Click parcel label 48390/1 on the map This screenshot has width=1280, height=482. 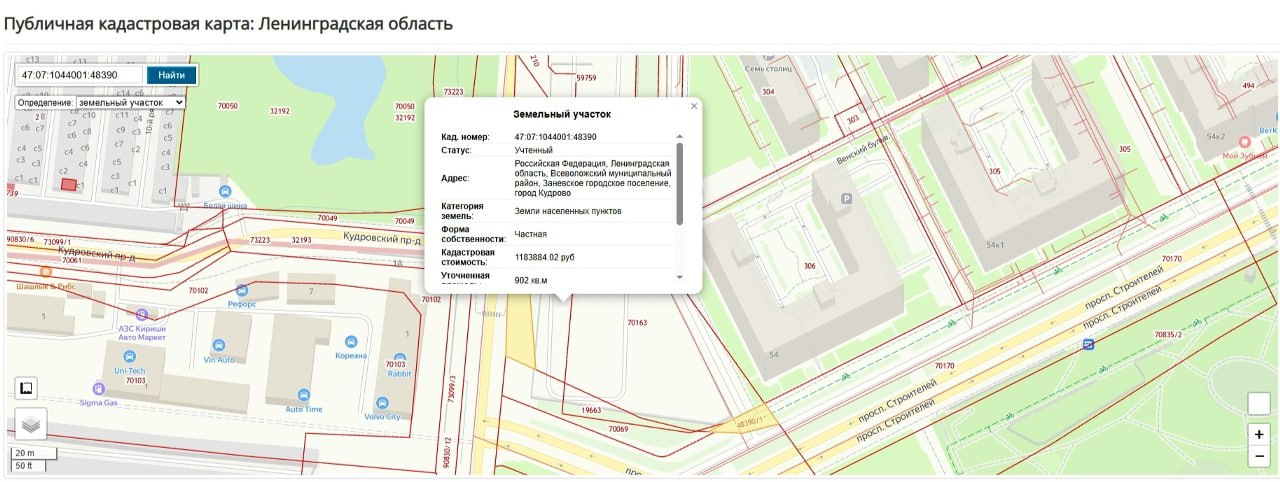click(748, 424)
